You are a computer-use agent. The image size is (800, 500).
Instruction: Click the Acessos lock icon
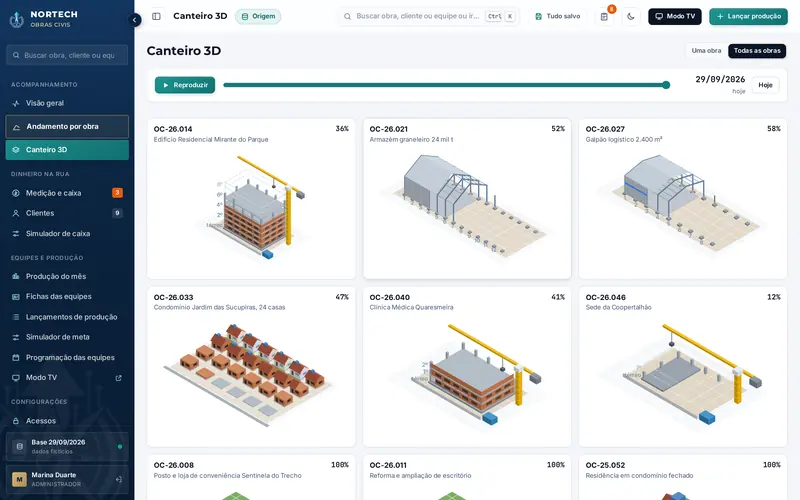[16, 421]
